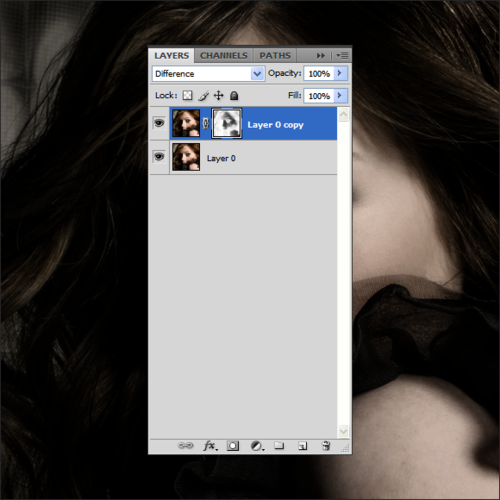Click the delete layer trash icon

326,446
